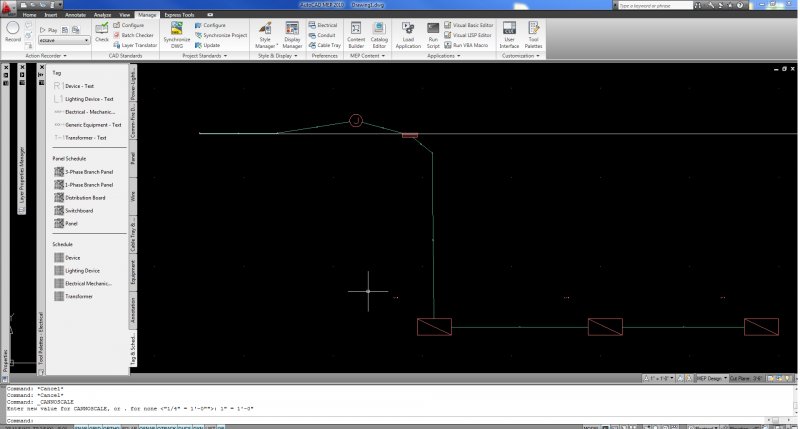Open the Wire palette tab
This screenshot has height=429, width=800.
click(x=133, y=196)
